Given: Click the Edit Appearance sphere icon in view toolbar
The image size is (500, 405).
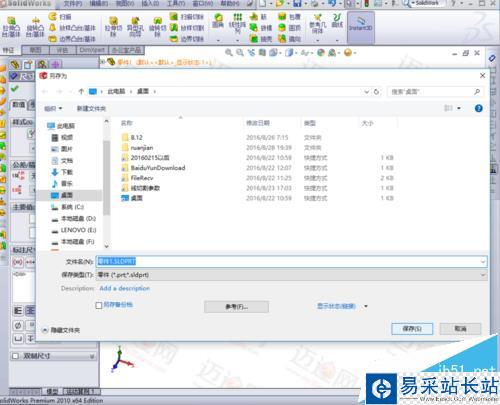Looking at the screenshot, I should tap(321, 52).
